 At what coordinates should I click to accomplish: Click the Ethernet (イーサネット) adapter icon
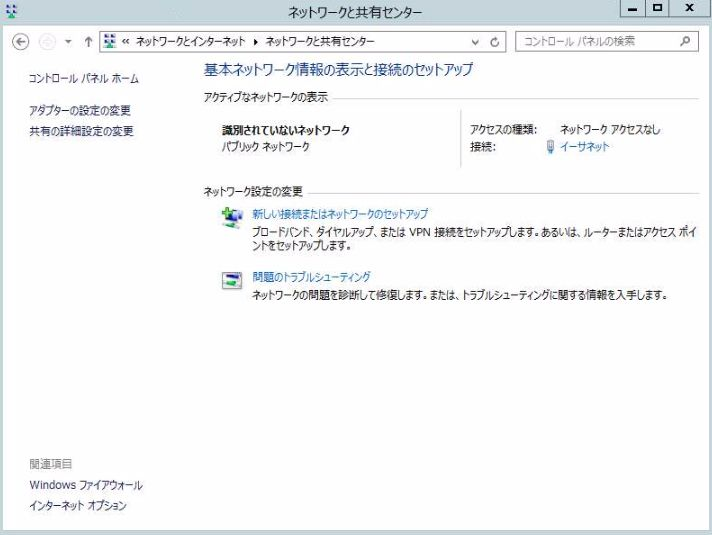click(x=549, y=147)
